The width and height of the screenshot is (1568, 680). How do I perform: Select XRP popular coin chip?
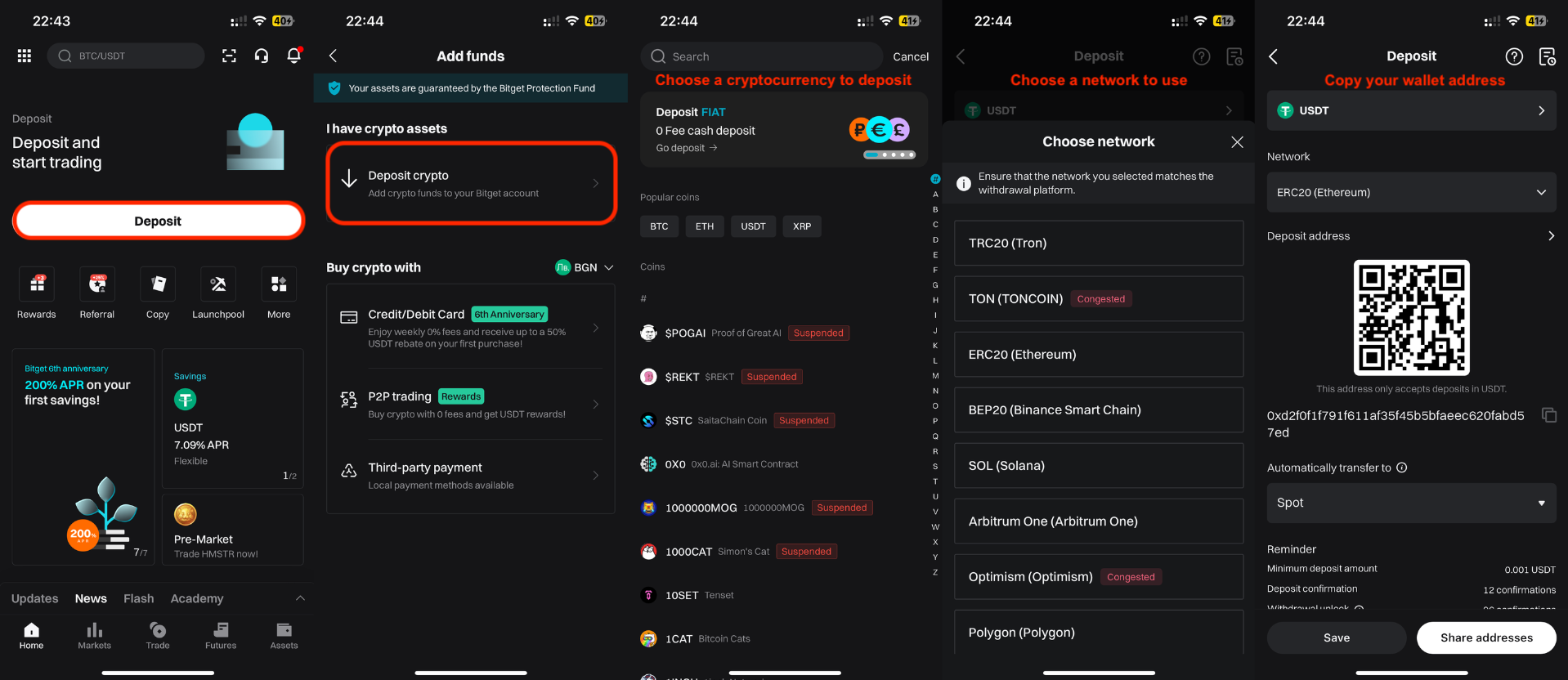pyautogui.click(x=802, y=226)
